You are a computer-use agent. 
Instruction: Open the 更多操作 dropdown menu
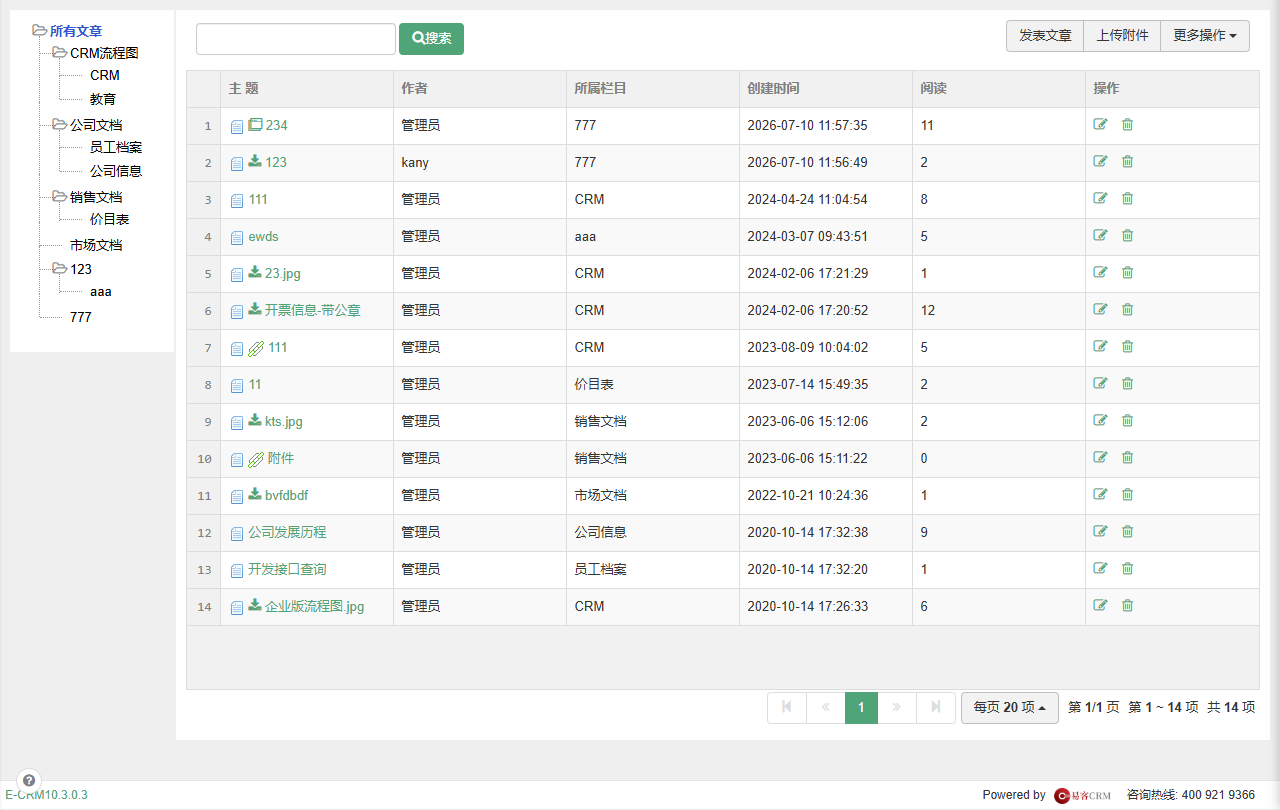[x=1204, y=35]
